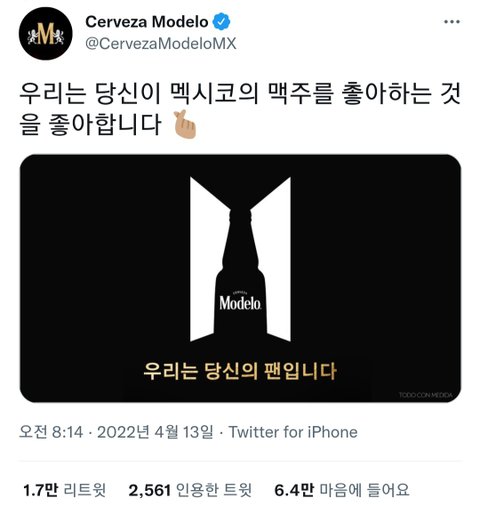The image size is (480, 506).
Task: Visit the @CervezaModeloMX handle
Action: (x=161, y=44)
